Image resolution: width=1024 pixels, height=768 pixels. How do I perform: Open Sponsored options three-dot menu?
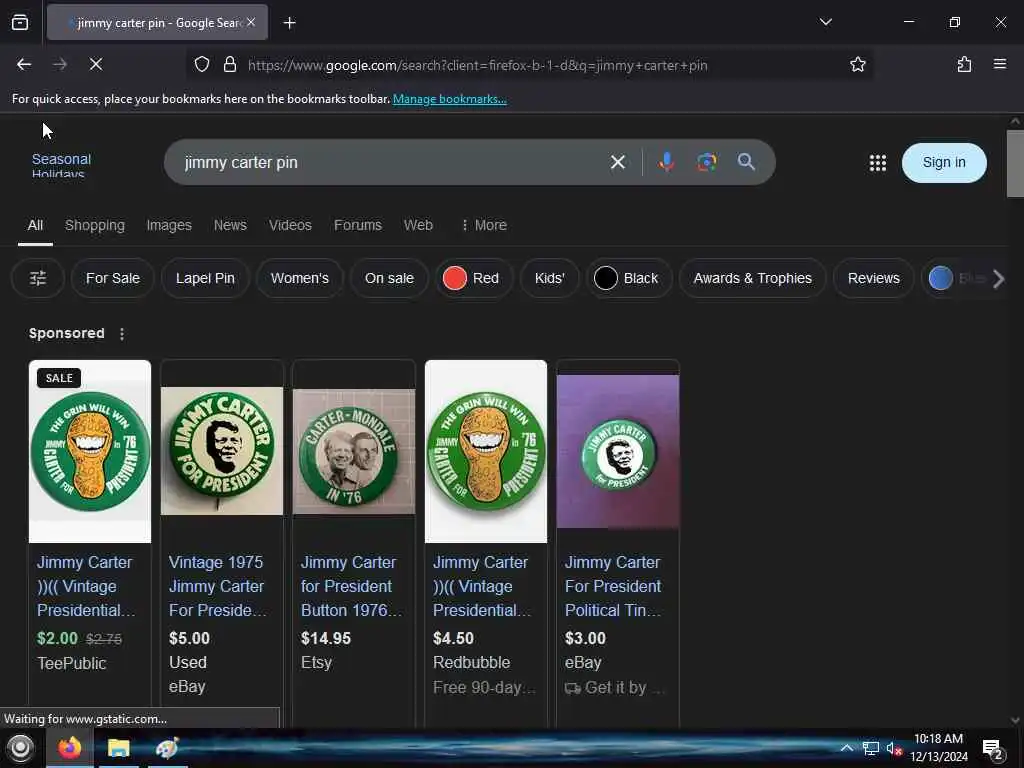click(x=121, y=334)
